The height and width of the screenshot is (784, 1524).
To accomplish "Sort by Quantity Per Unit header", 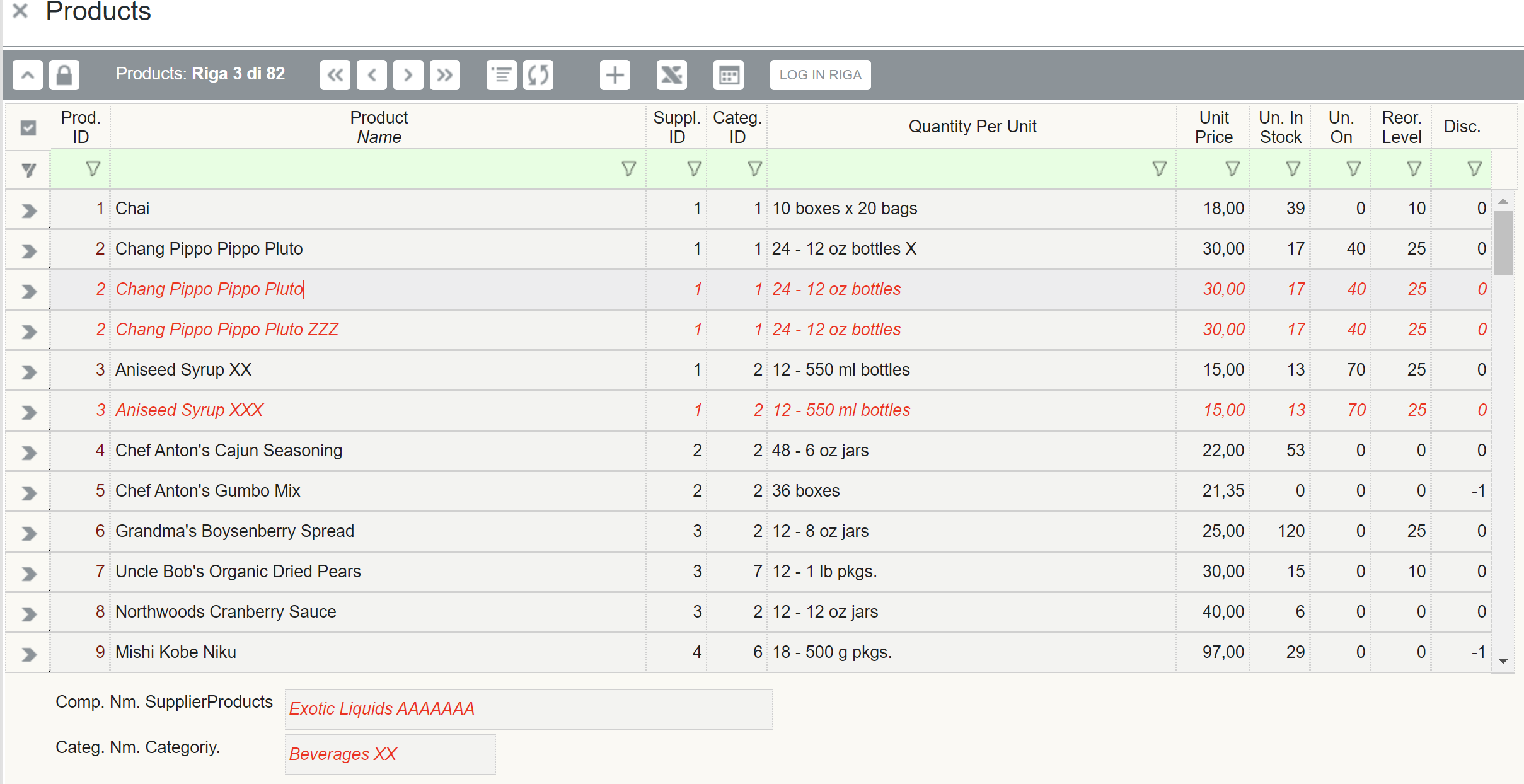I will tap(972, 127).
